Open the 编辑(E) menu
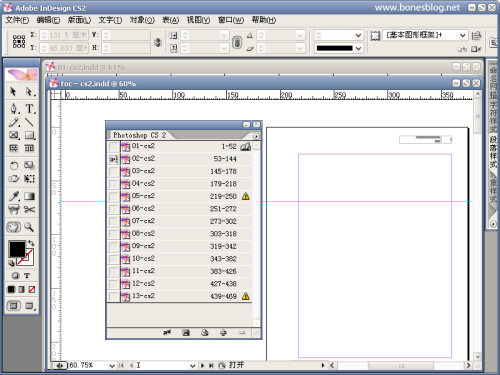 coord(48,20)
